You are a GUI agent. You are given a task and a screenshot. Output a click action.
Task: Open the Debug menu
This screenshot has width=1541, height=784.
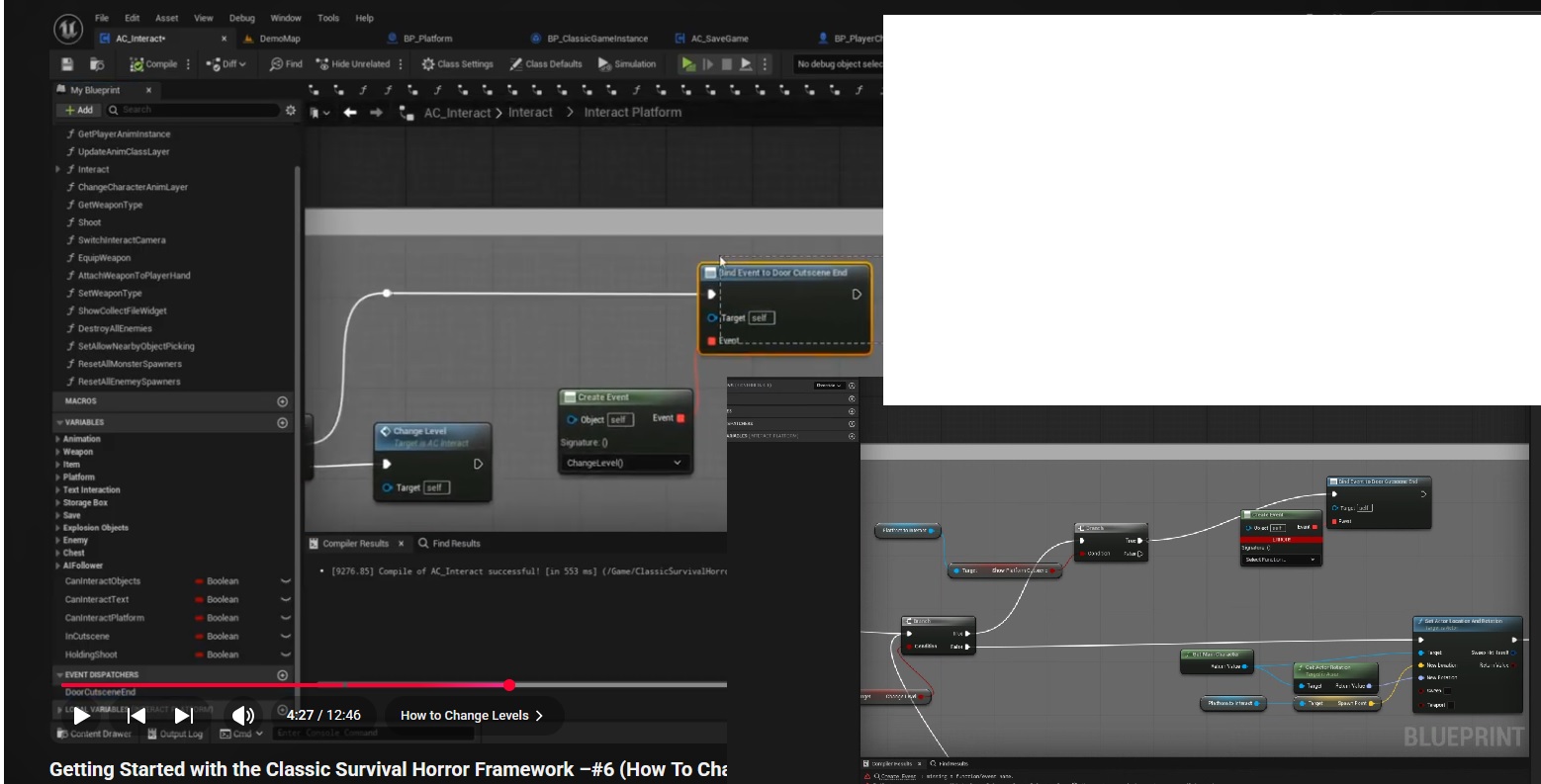click(x=241, y=18)
